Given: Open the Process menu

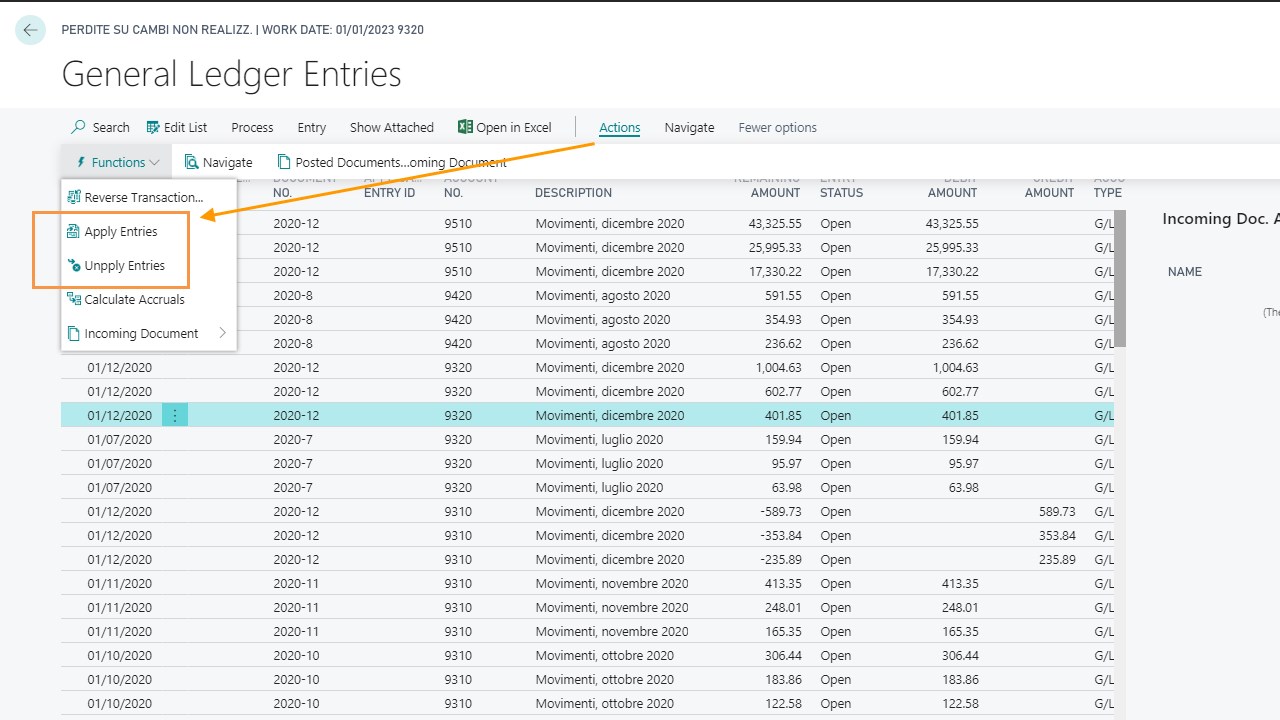Looking at the screenshot, I should coord(252,127).
